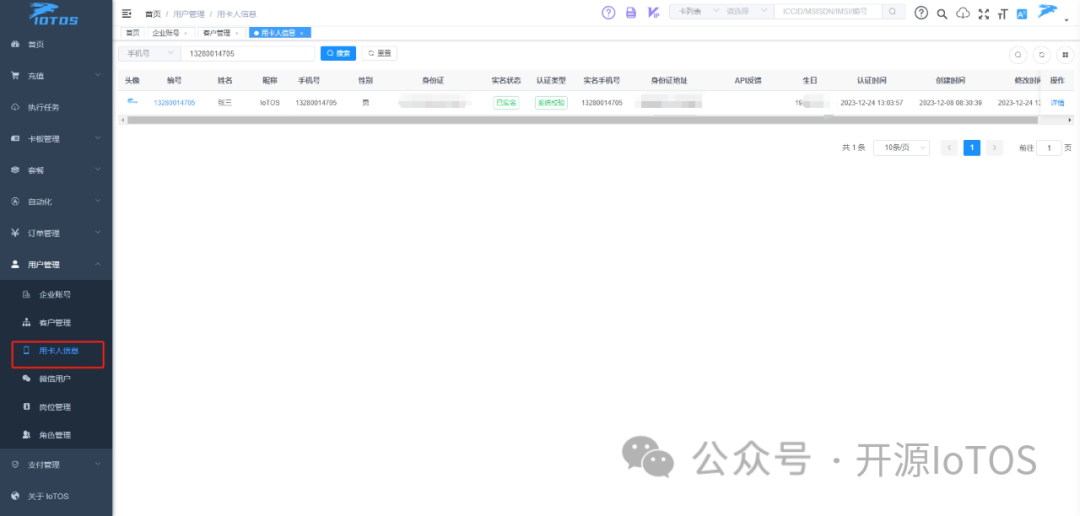Open the round column settings grid button
The image size is (1080, 516).
point(1065,54)
